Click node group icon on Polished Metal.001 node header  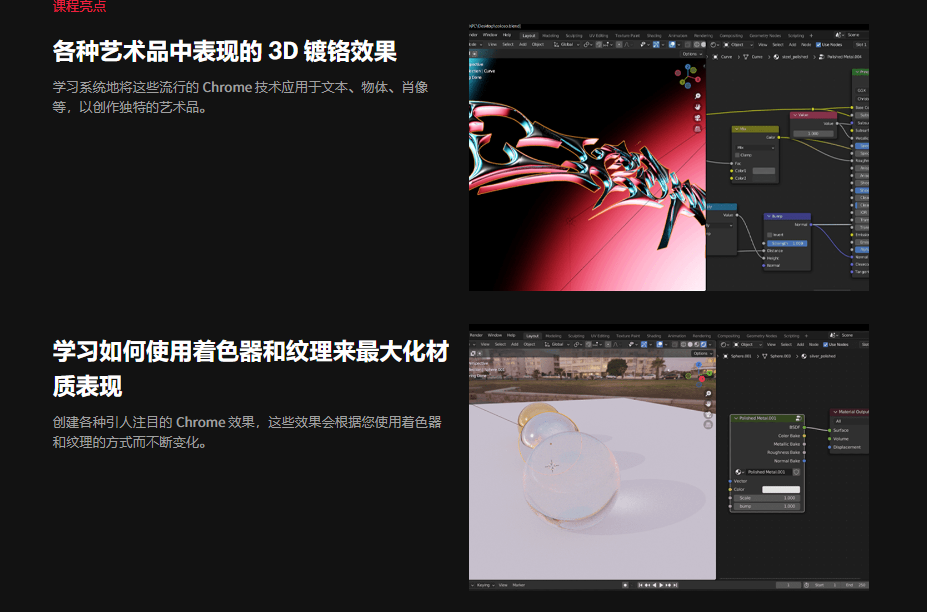799,418
